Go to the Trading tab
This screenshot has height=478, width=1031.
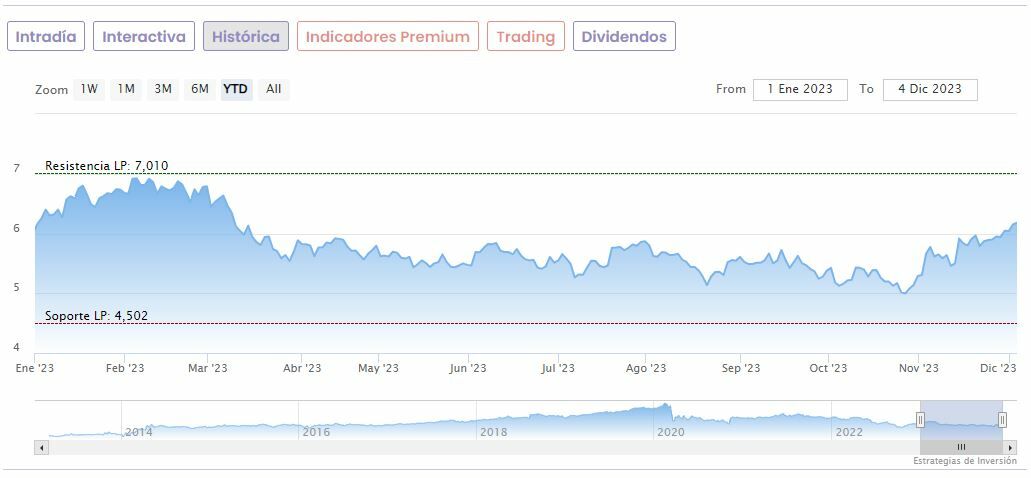[x=525, y=37]
